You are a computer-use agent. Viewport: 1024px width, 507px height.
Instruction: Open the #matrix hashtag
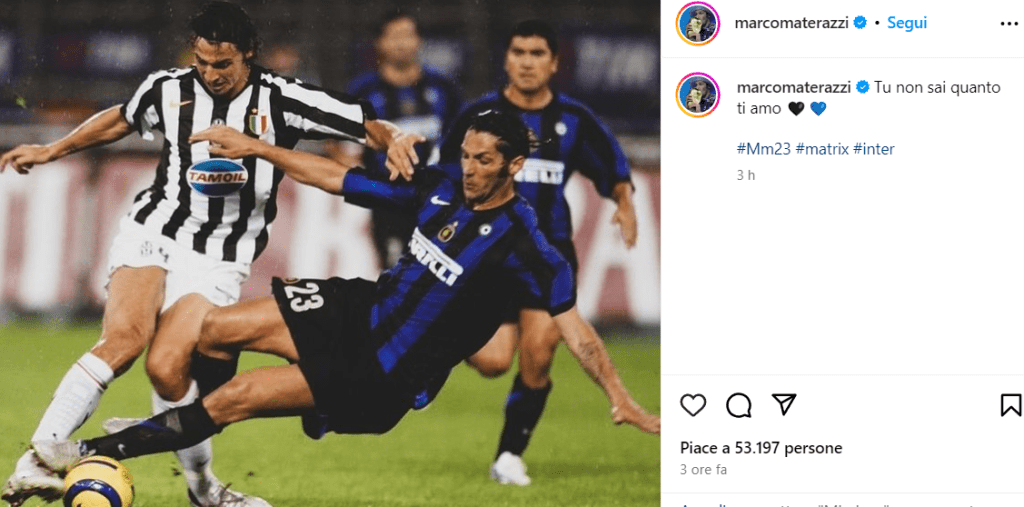point(822,149)
